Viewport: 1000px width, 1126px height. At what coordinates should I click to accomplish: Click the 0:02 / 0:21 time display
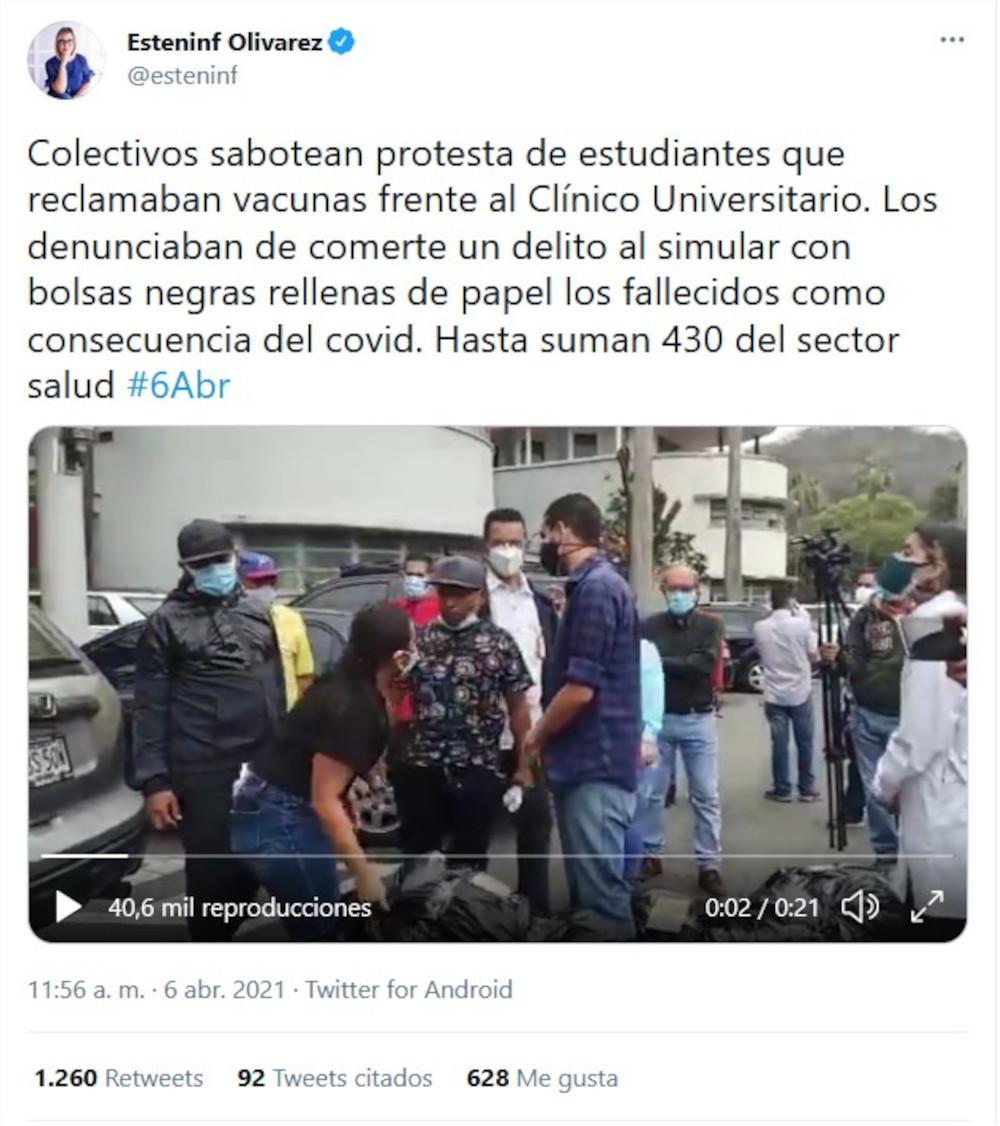click(x=762, y=908)
